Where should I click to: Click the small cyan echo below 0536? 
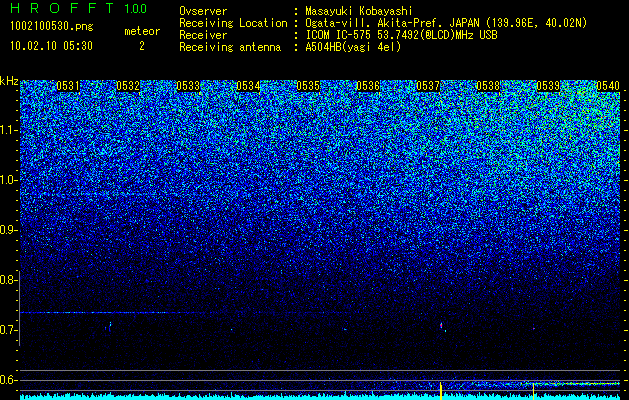(345, 329)
